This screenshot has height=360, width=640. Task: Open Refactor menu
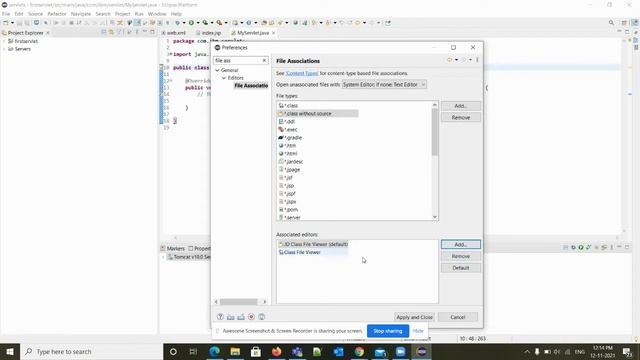[x=57, y=14]
